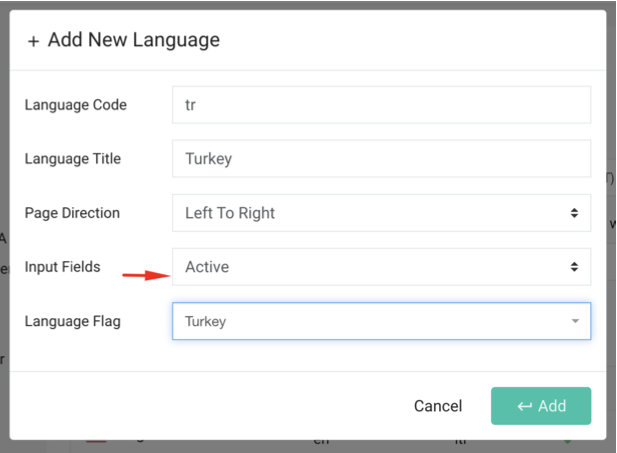Image resolution: width=617 pixels, height=453 pixels.
Task: Click the Left To Right selector arrows
Action: point(574,213)
